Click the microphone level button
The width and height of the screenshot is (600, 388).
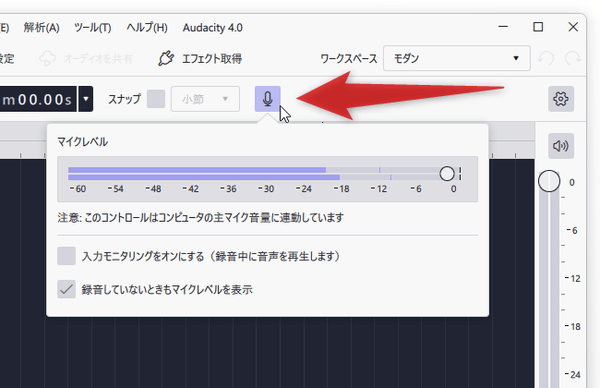pyautogui.click(x=267, y=99)
